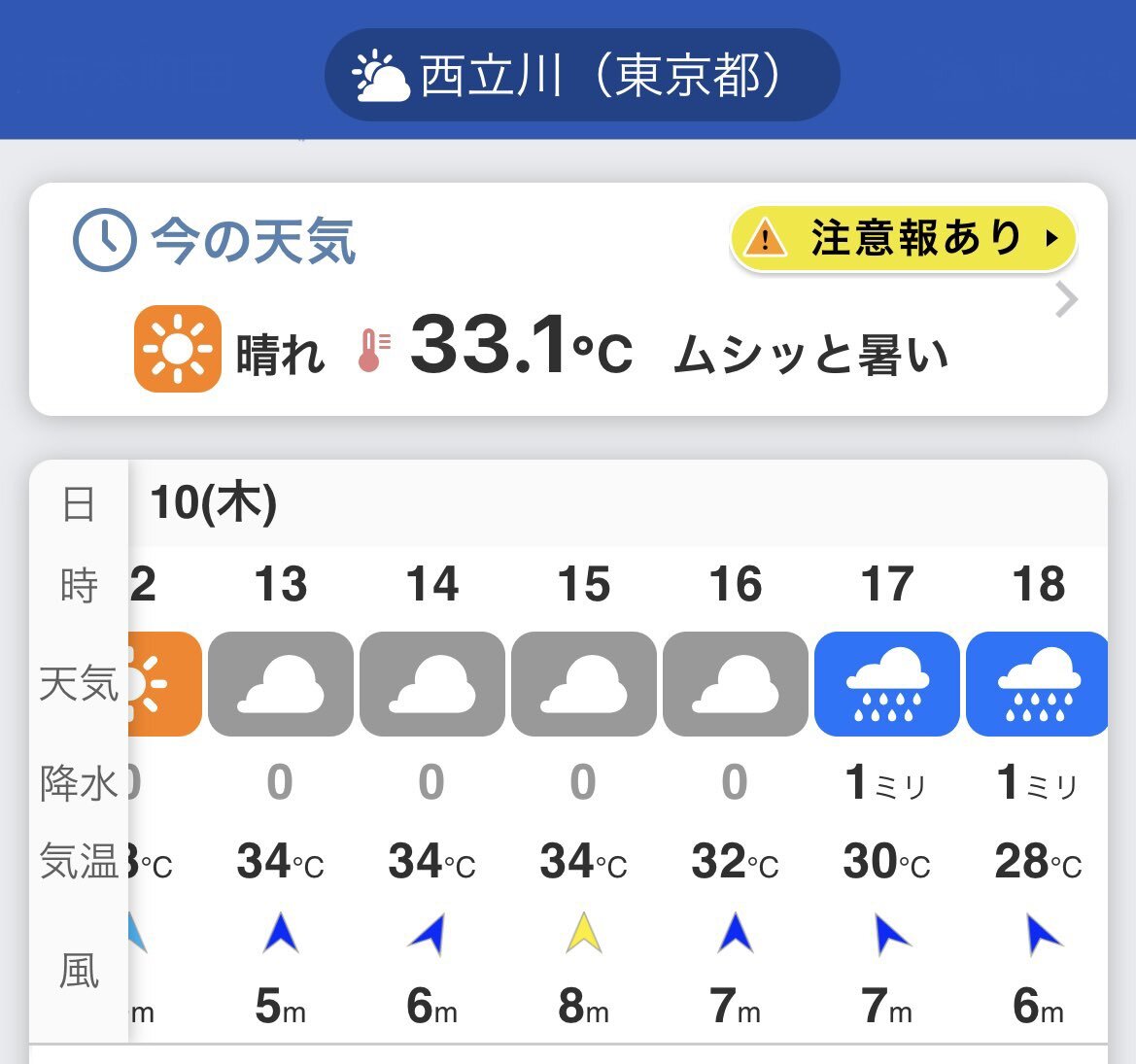Select the 16 o'clock cloudy icon
Screen dimensions: 1136x1064
click(736, 684)
